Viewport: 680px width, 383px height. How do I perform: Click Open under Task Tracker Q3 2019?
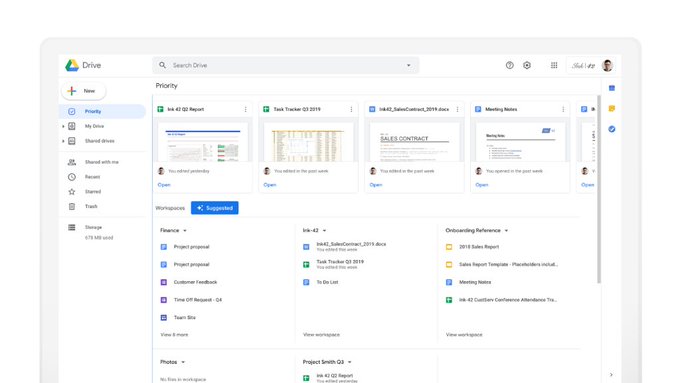[270, 185]
